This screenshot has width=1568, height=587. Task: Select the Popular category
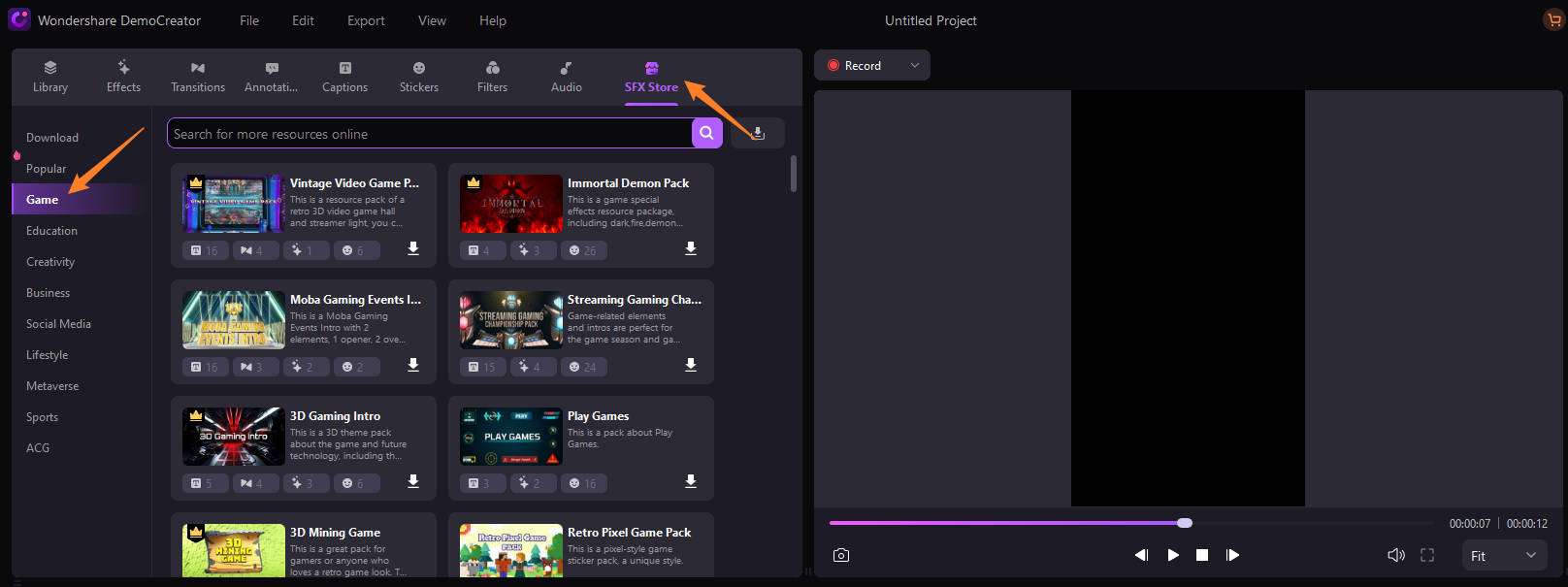pos(47,169)
